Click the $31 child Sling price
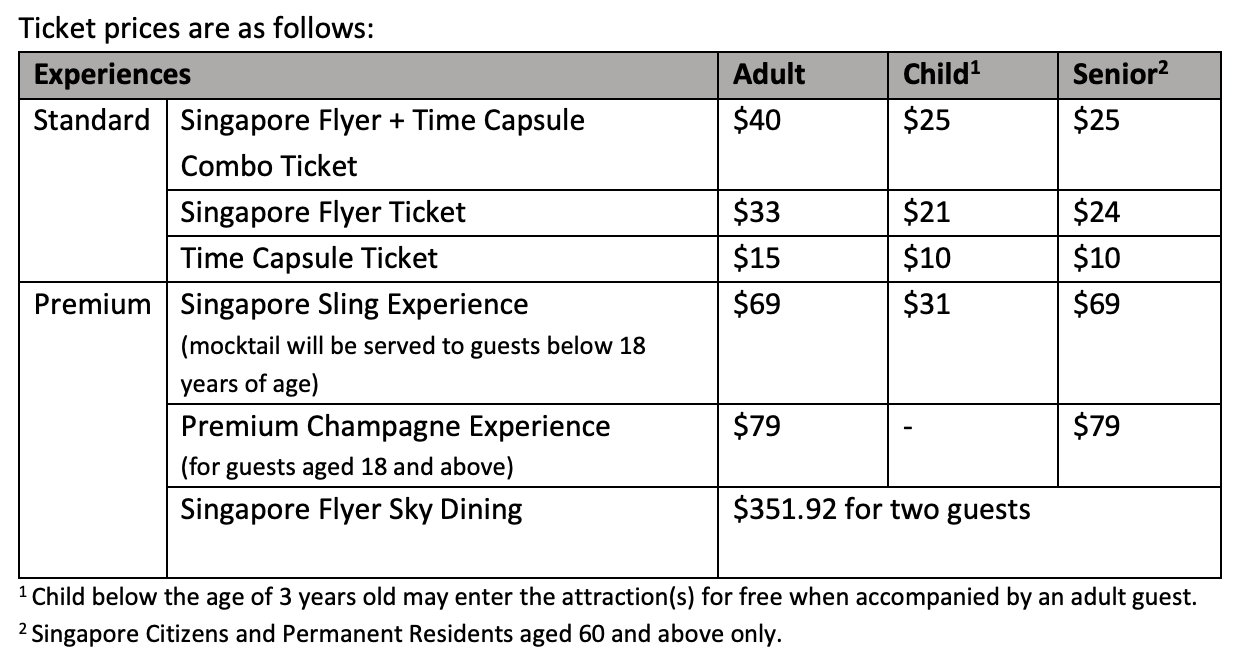Image resolution: width=1242 pixels, height=660 pixels. [x=926, y=304]
